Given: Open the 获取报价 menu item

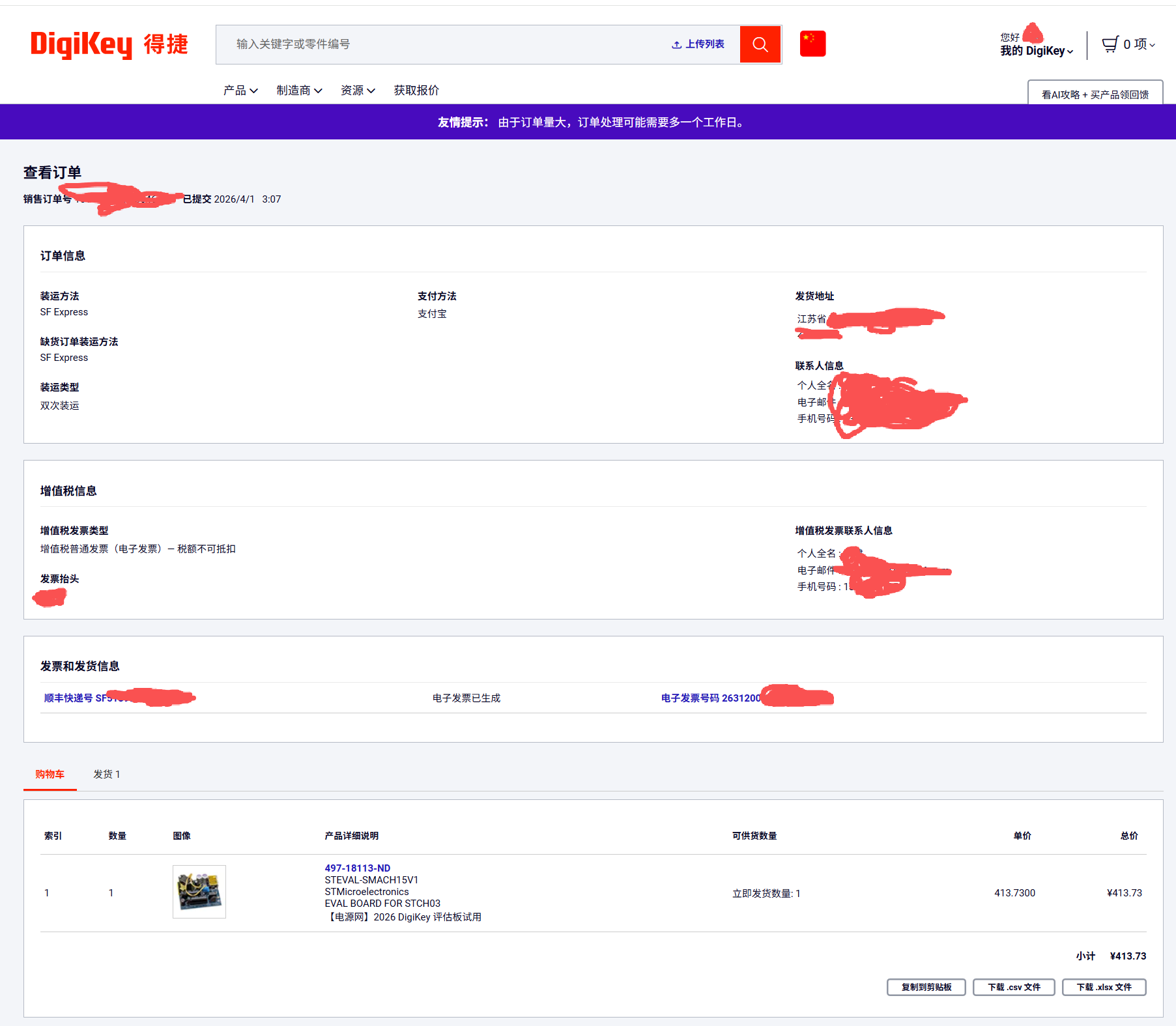Looking at the screenshot, I should (416, 91).
